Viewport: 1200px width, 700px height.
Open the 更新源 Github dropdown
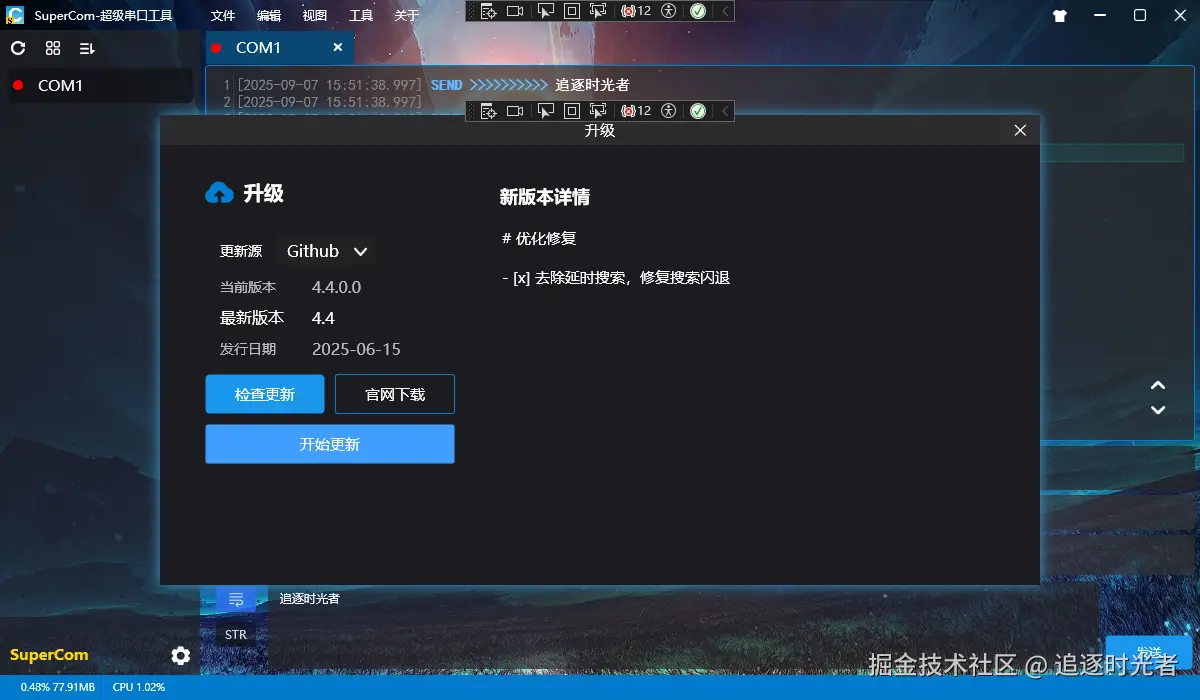pyautogui.click(x=327, y=251)
